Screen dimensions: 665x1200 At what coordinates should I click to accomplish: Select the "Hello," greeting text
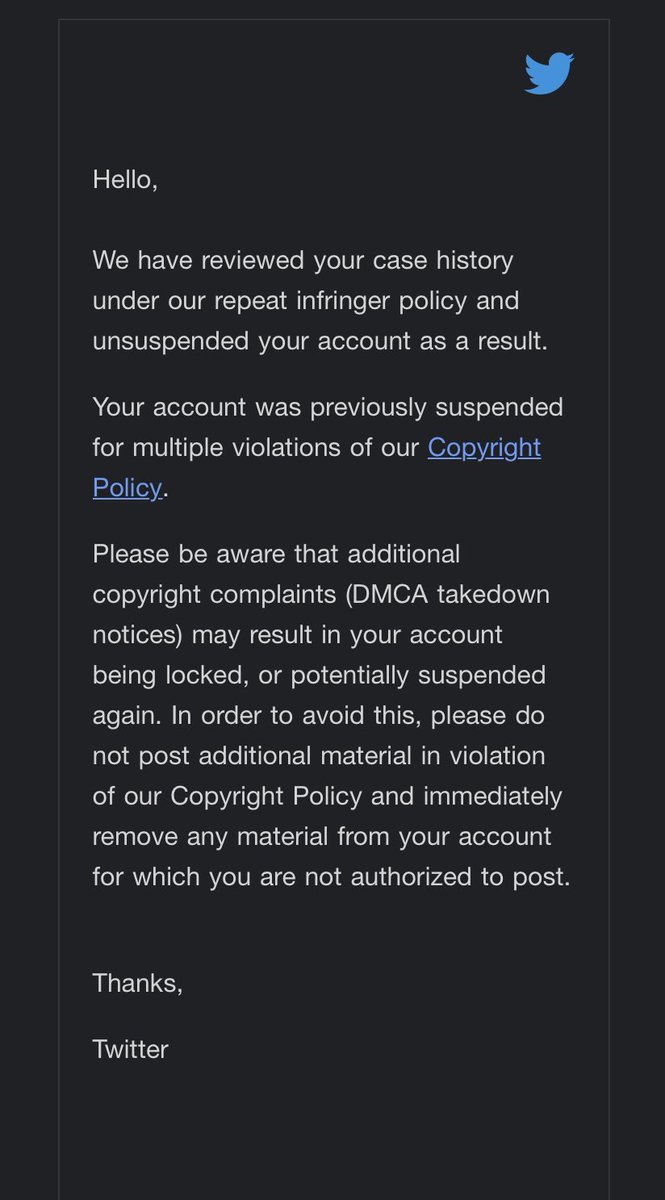point(125,180)
